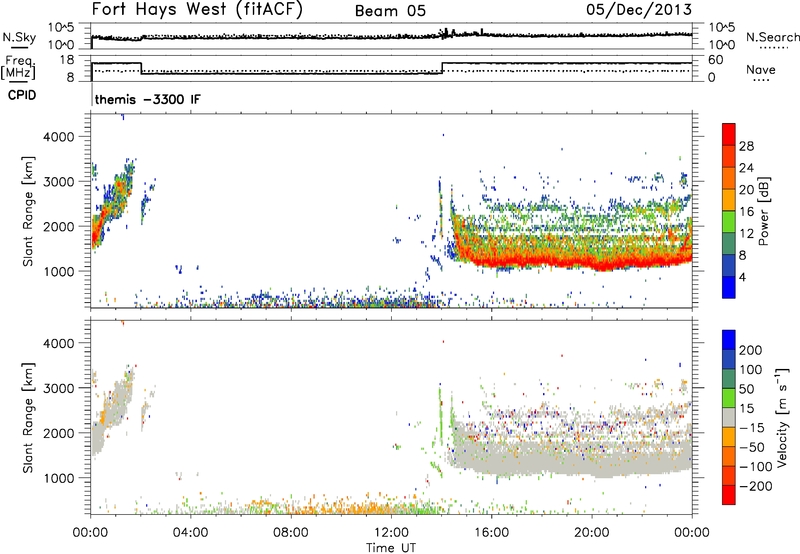Click the 'Time UT' axis title

coord(391,548)
